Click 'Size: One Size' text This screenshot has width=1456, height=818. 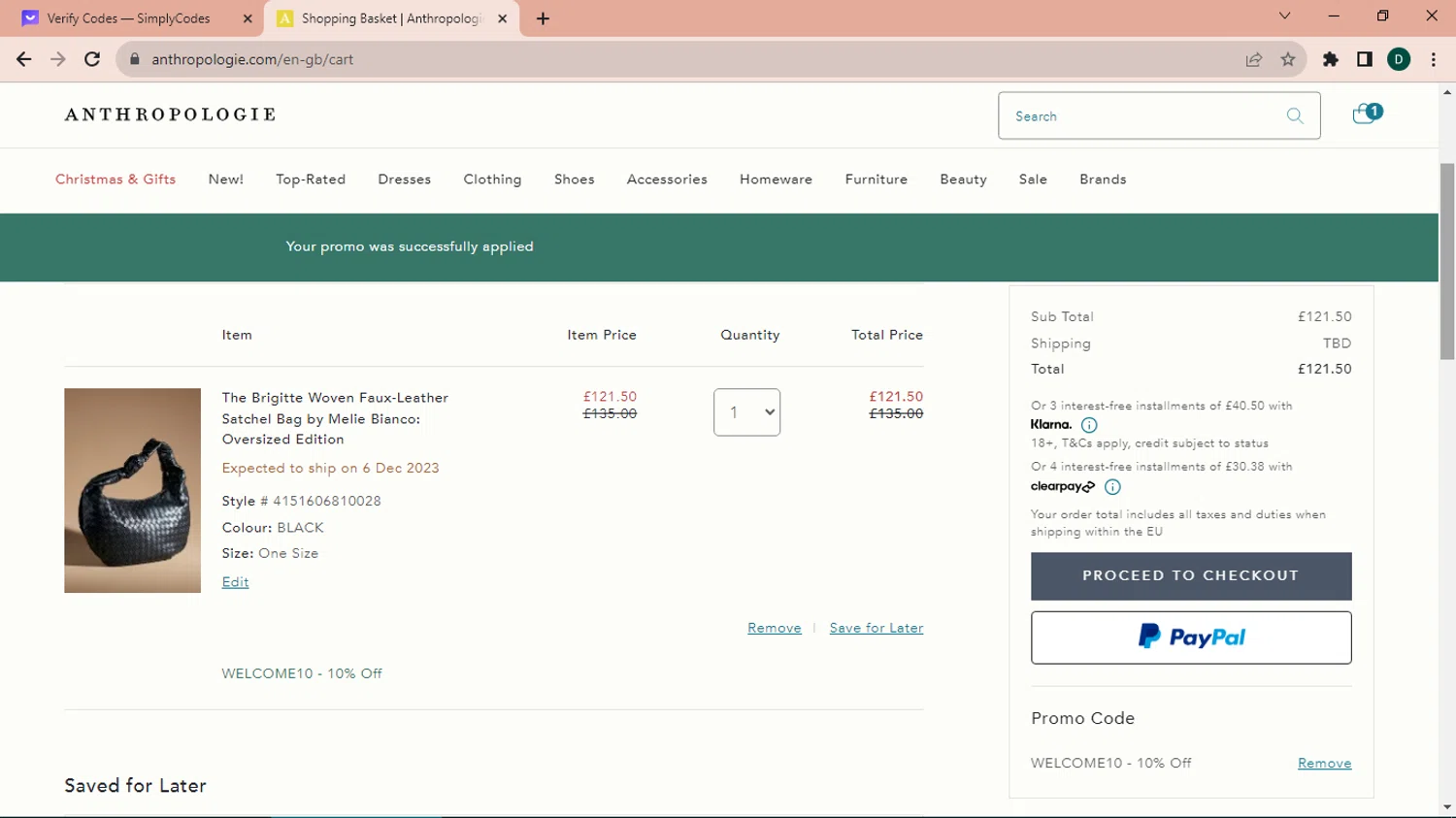coord(270,553)
